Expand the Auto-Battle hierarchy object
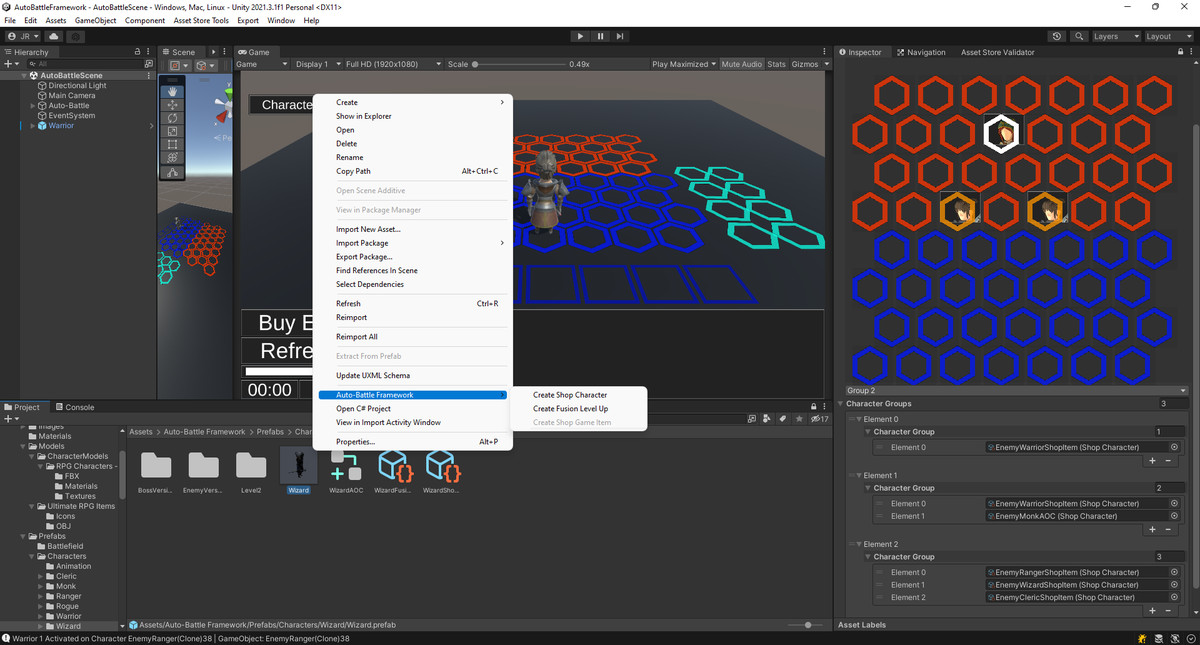1200x645 pixels. point(33,105)
